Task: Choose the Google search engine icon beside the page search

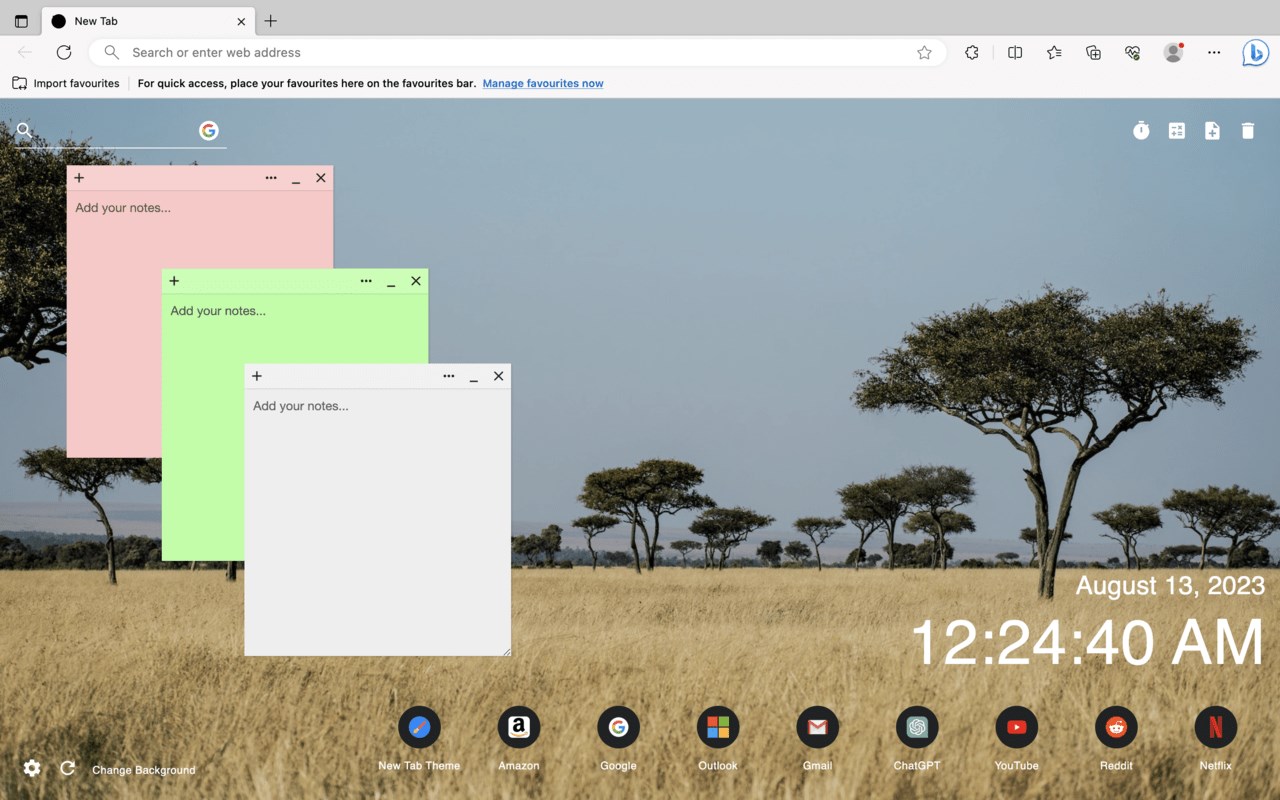Action: coord(208,130)
